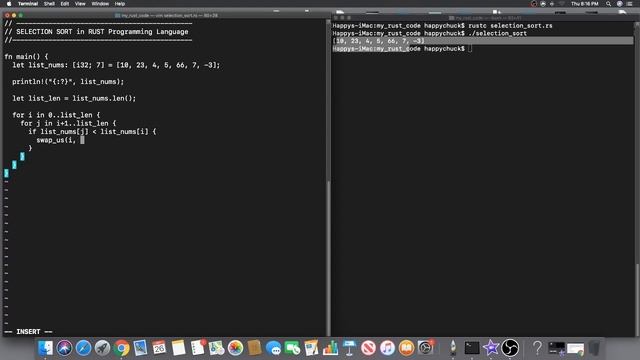Click the Terminal icon in Dock
This screenshot has height=360, width=640.
(x=472, y=348)
